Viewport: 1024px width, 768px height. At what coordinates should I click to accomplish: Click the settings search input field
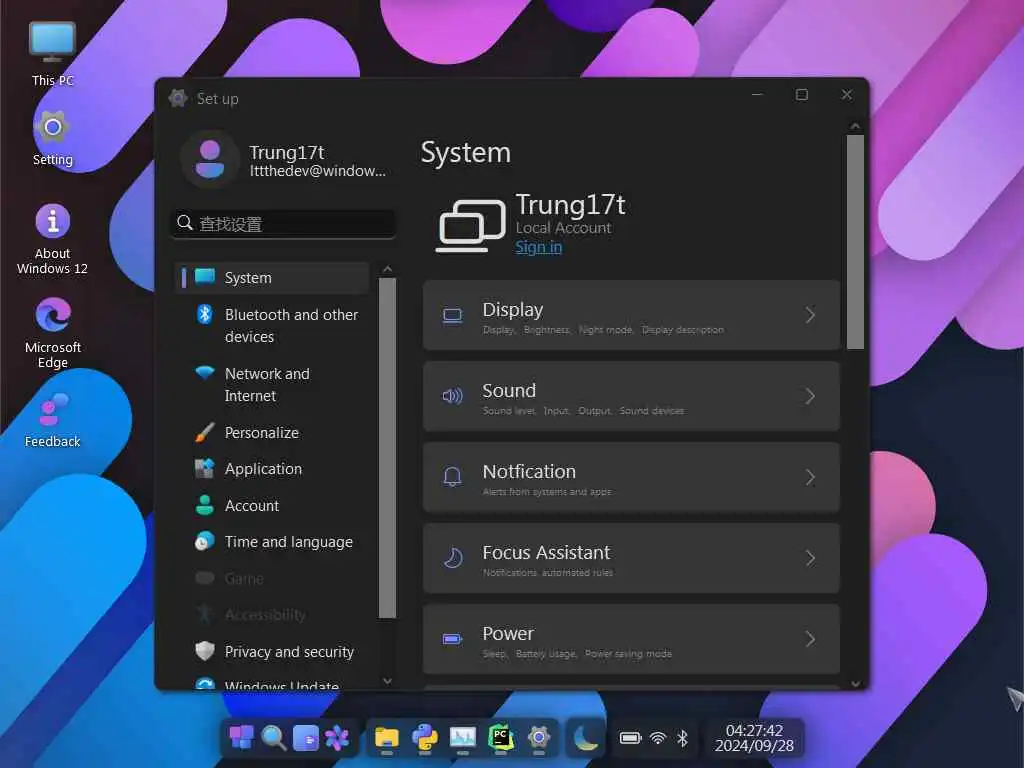pyautogui.click(x=283, y=223)
